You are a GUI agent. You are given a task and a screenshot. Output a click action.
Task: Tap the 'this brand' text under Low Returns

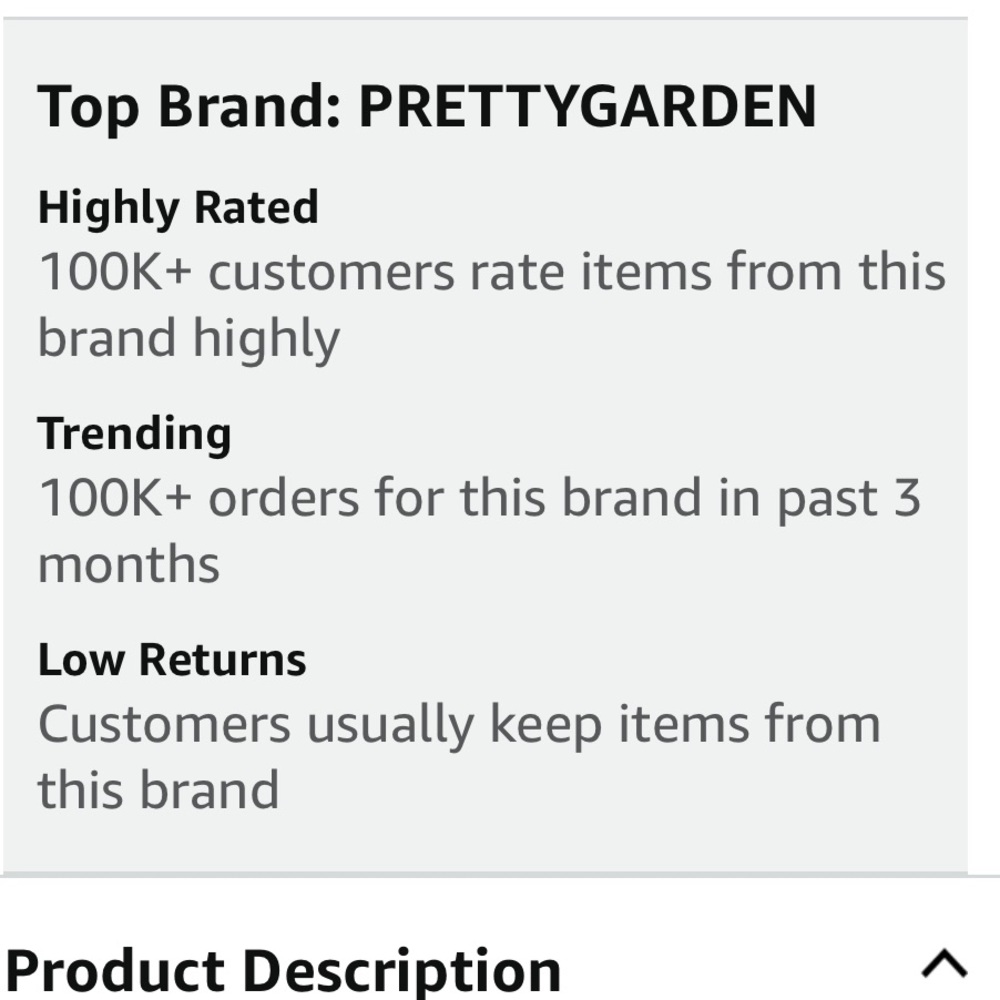158,790
